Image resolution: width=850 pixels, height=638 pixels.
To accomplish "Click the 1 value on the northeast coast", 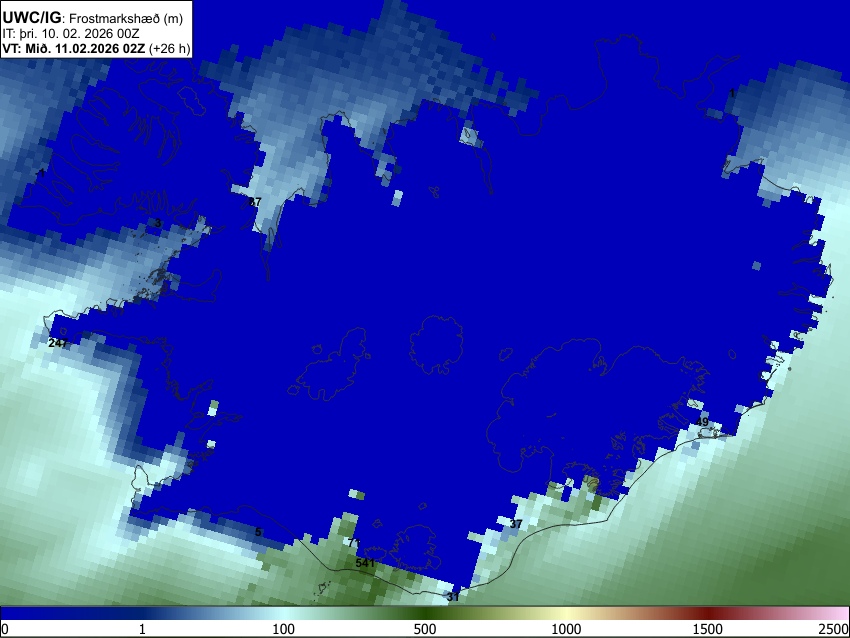I will coord(732,93).
